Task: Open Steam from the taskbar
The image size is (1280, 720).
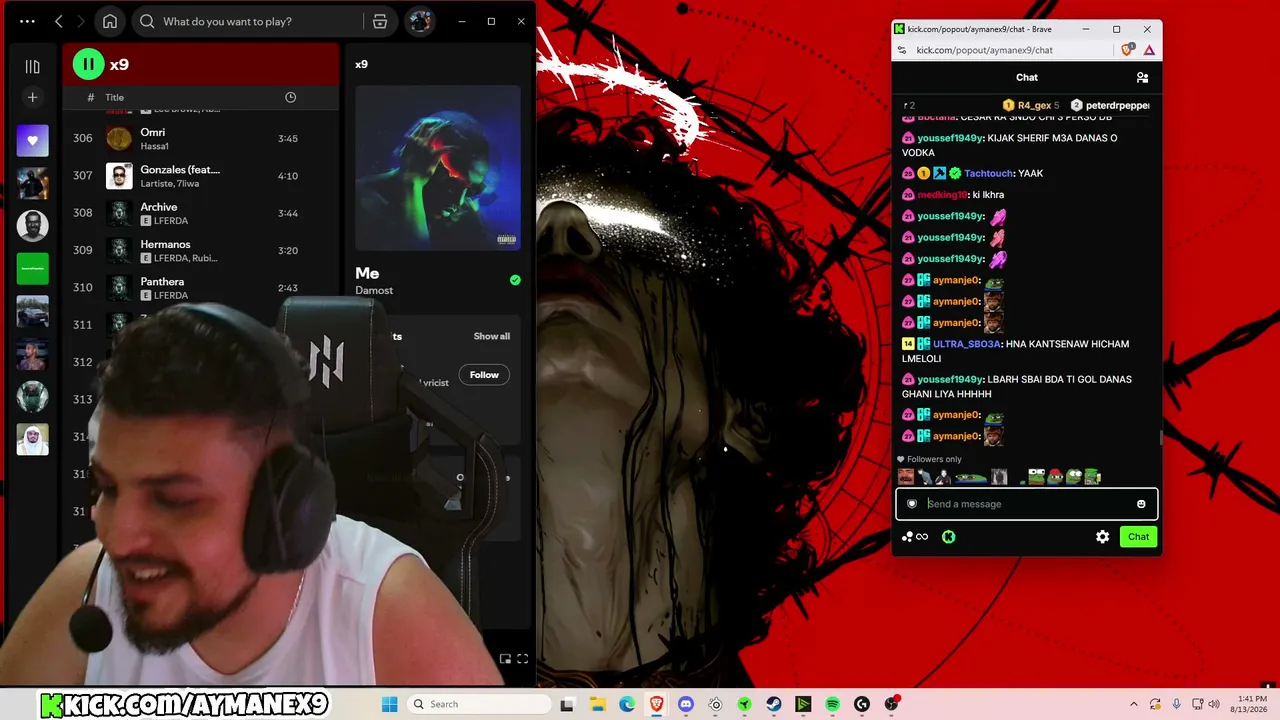Action: point(774,704)
